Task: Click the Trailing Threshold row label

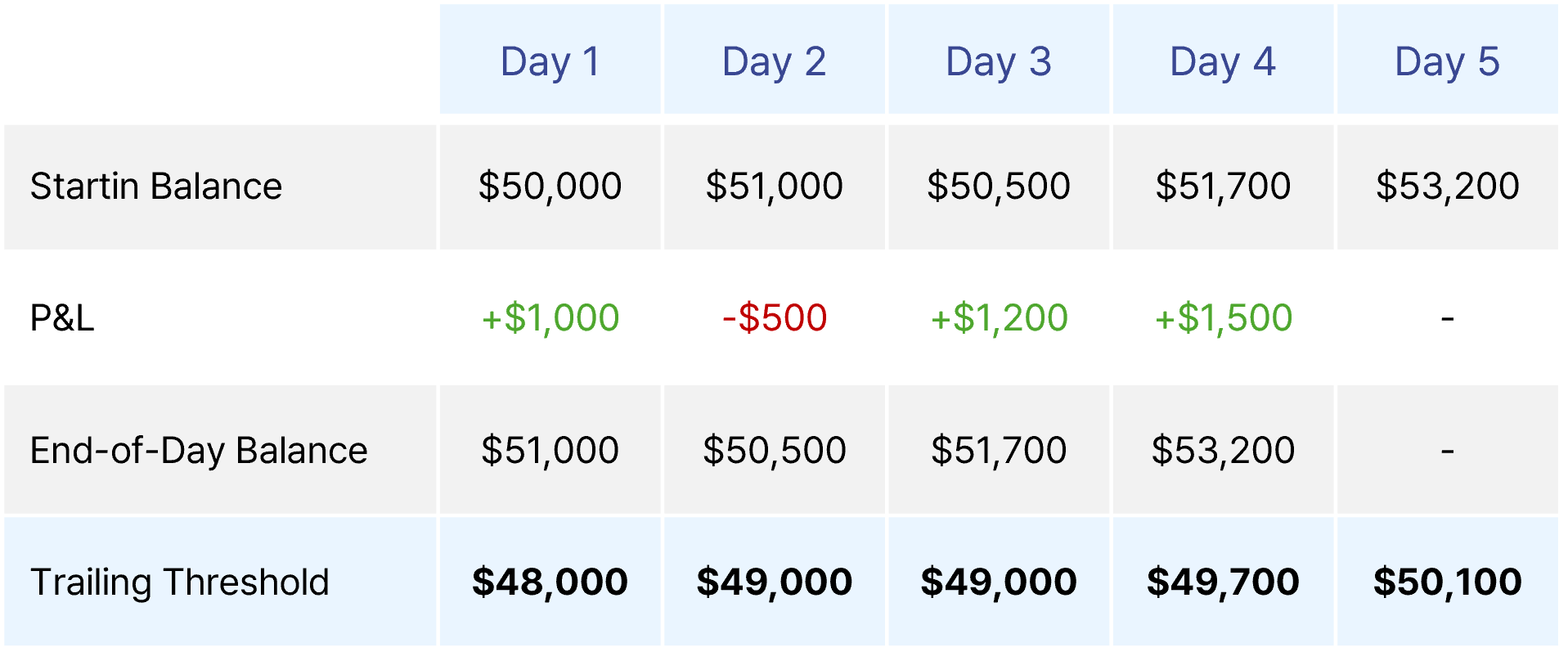Action: (x=180, y=582)
